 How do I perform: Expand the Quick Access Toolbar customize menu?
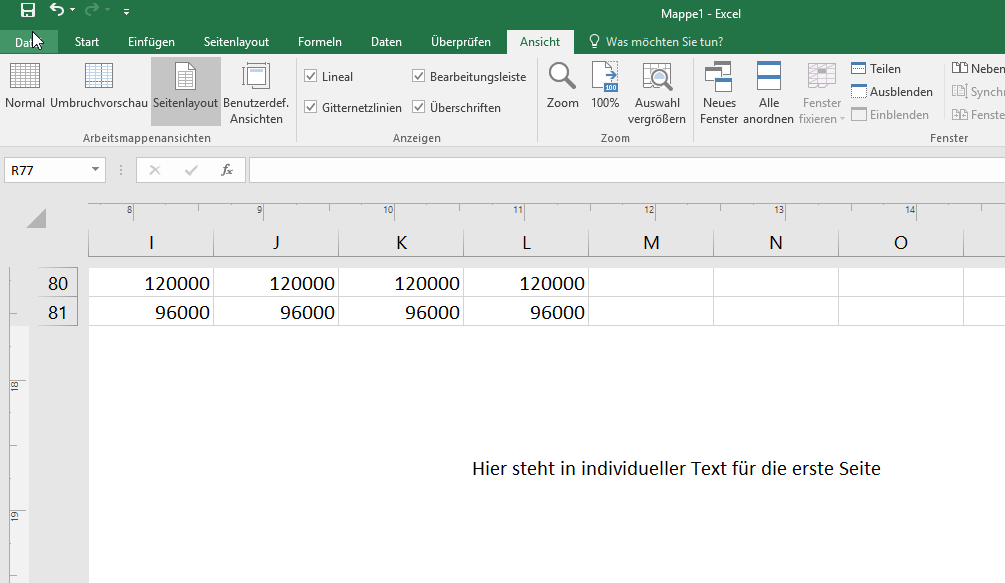(x=126, y=12)
